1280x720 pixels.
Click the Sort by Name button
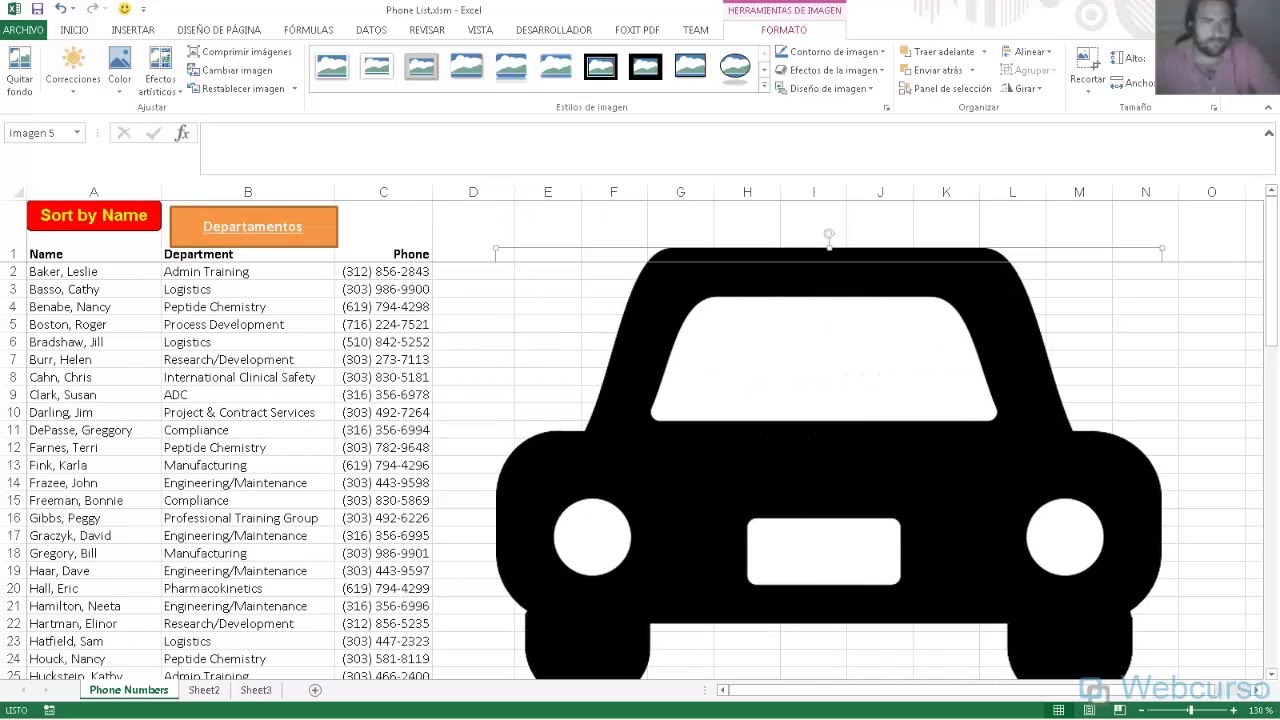coord(94,216)
